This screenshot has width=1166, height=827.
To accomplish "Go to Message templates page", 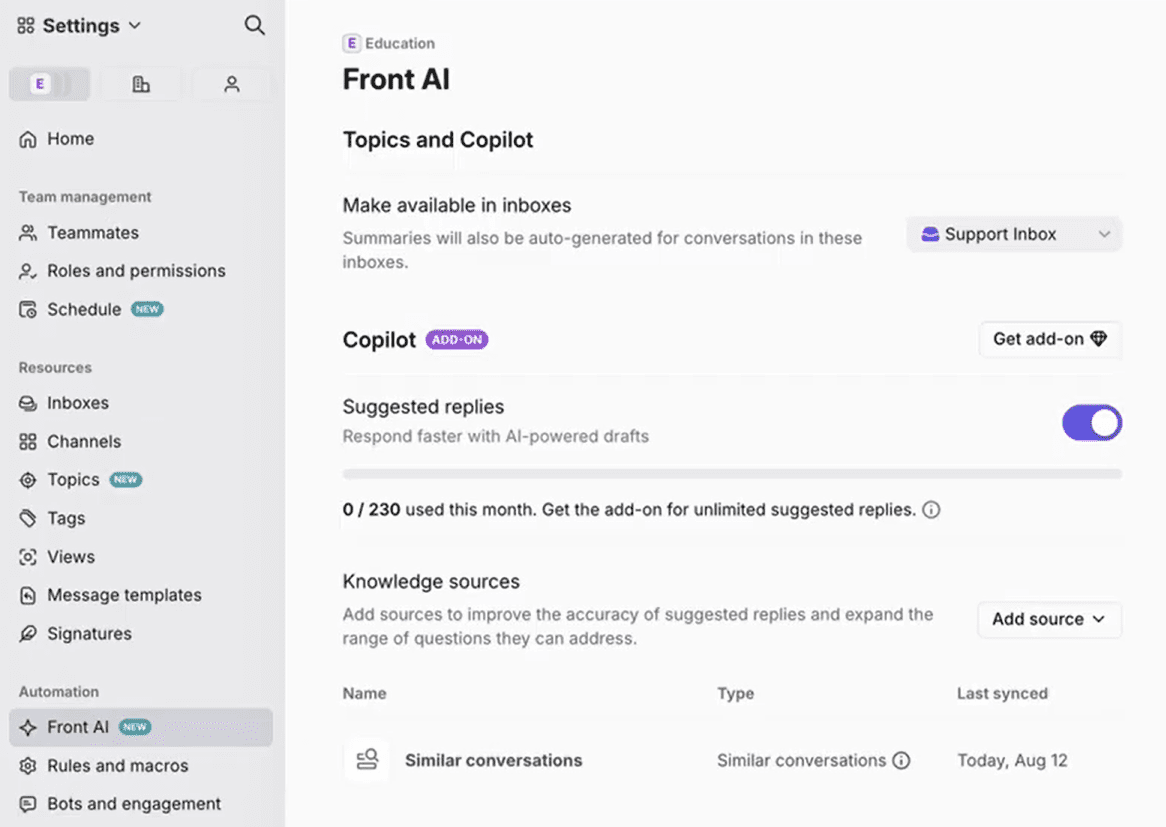I will click(x=124, y=595).
